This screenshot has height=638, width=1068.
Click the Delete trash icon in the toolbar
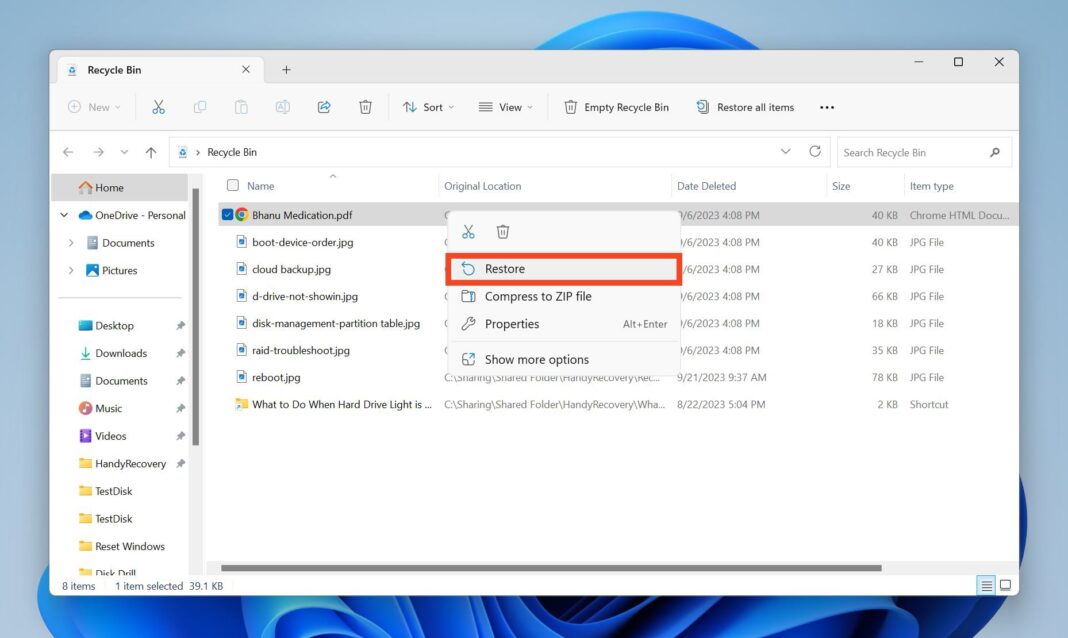[x=365, y=106]
